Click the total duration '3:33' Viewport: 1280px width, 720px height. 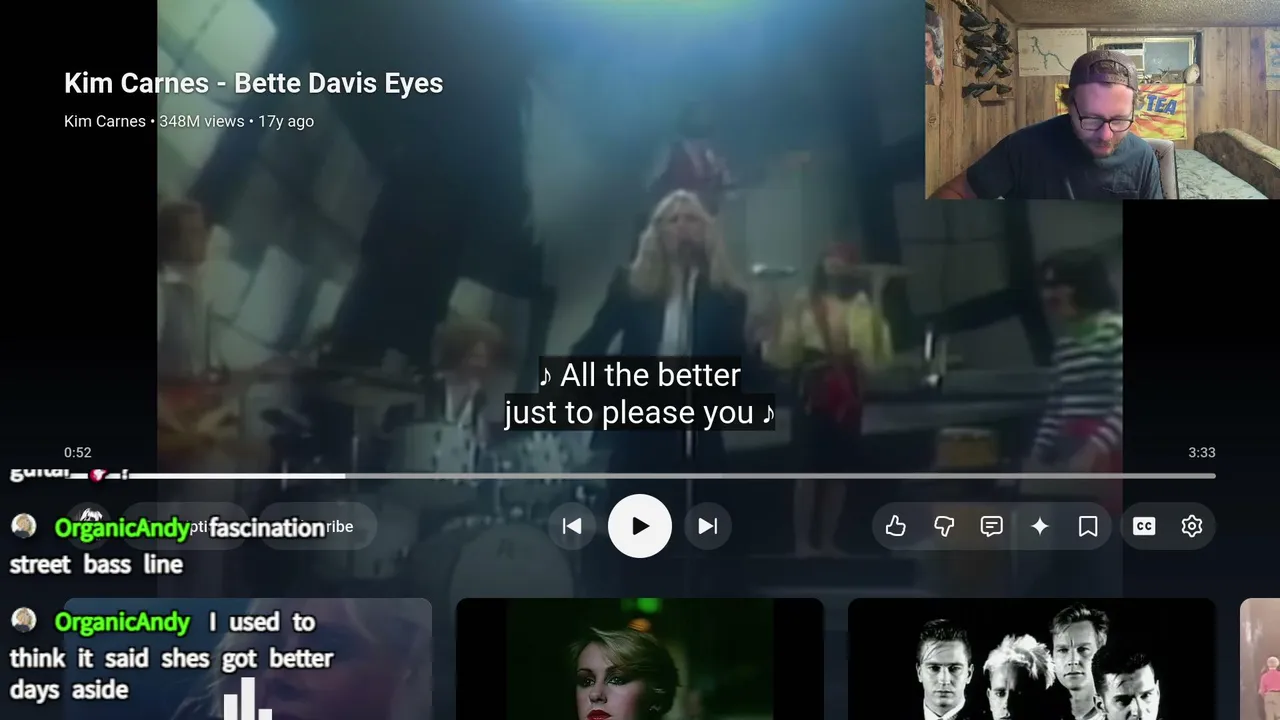1202,453
